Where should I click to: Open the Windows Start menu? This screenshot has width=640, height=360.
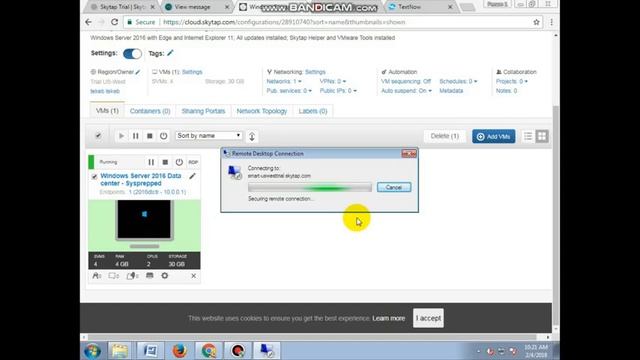(x=93, y=351)
